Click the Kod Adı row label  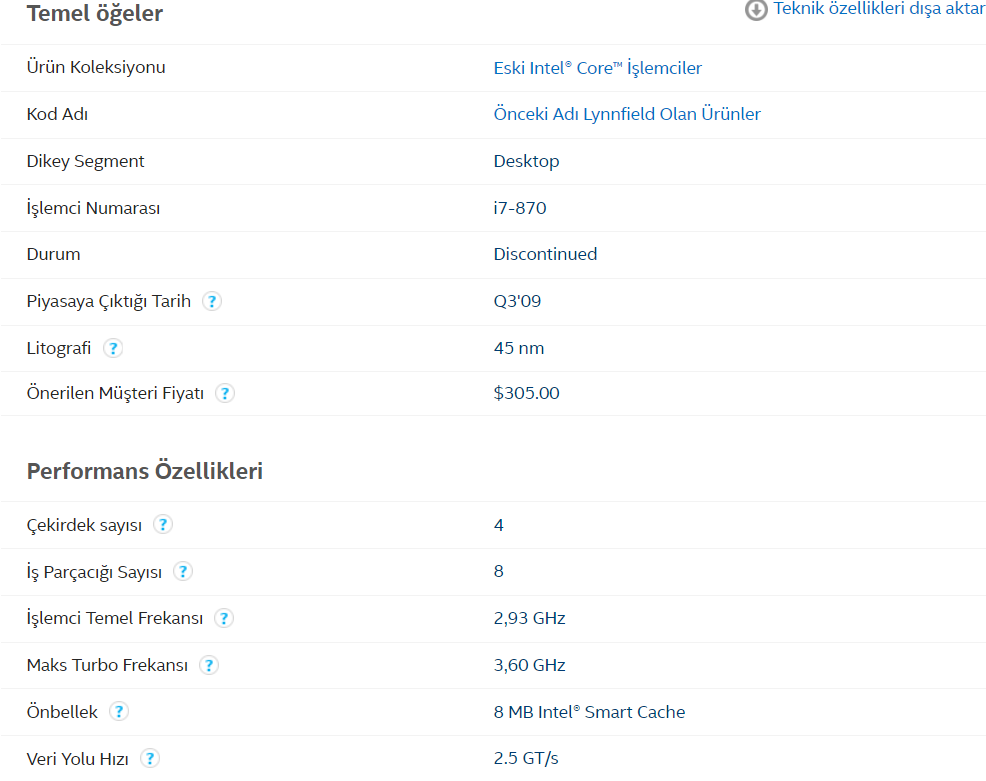tap(57, 114)
